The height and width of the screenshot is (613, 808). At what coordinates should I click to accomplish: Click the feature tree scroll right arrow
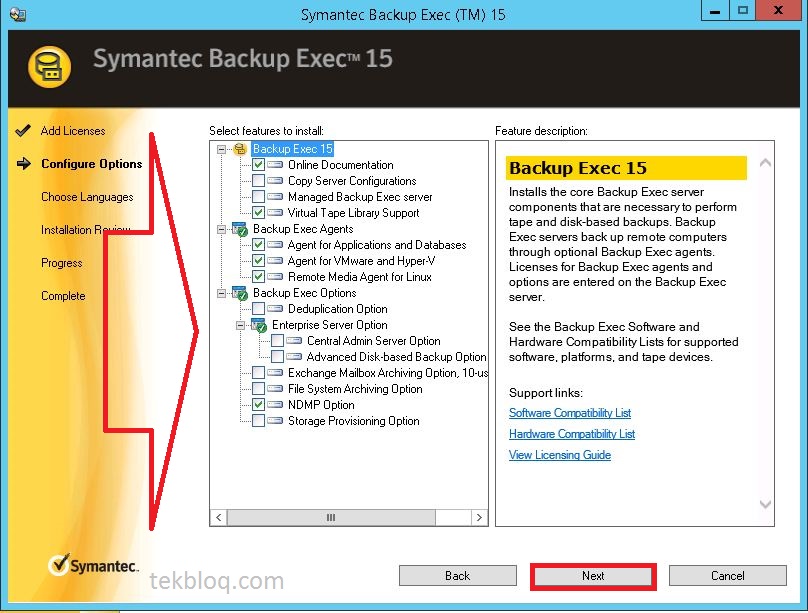(x=479, y=517)
